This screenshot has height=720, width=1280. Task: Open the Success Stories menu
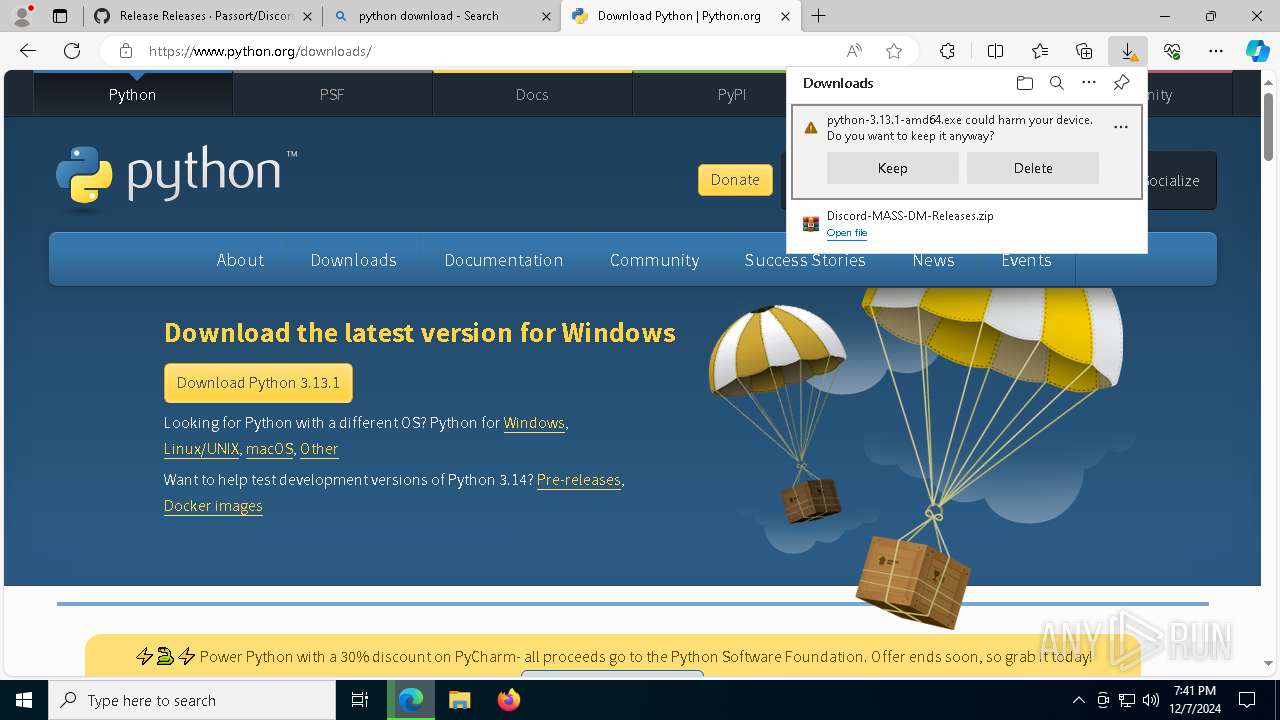(x=805, y=260)
